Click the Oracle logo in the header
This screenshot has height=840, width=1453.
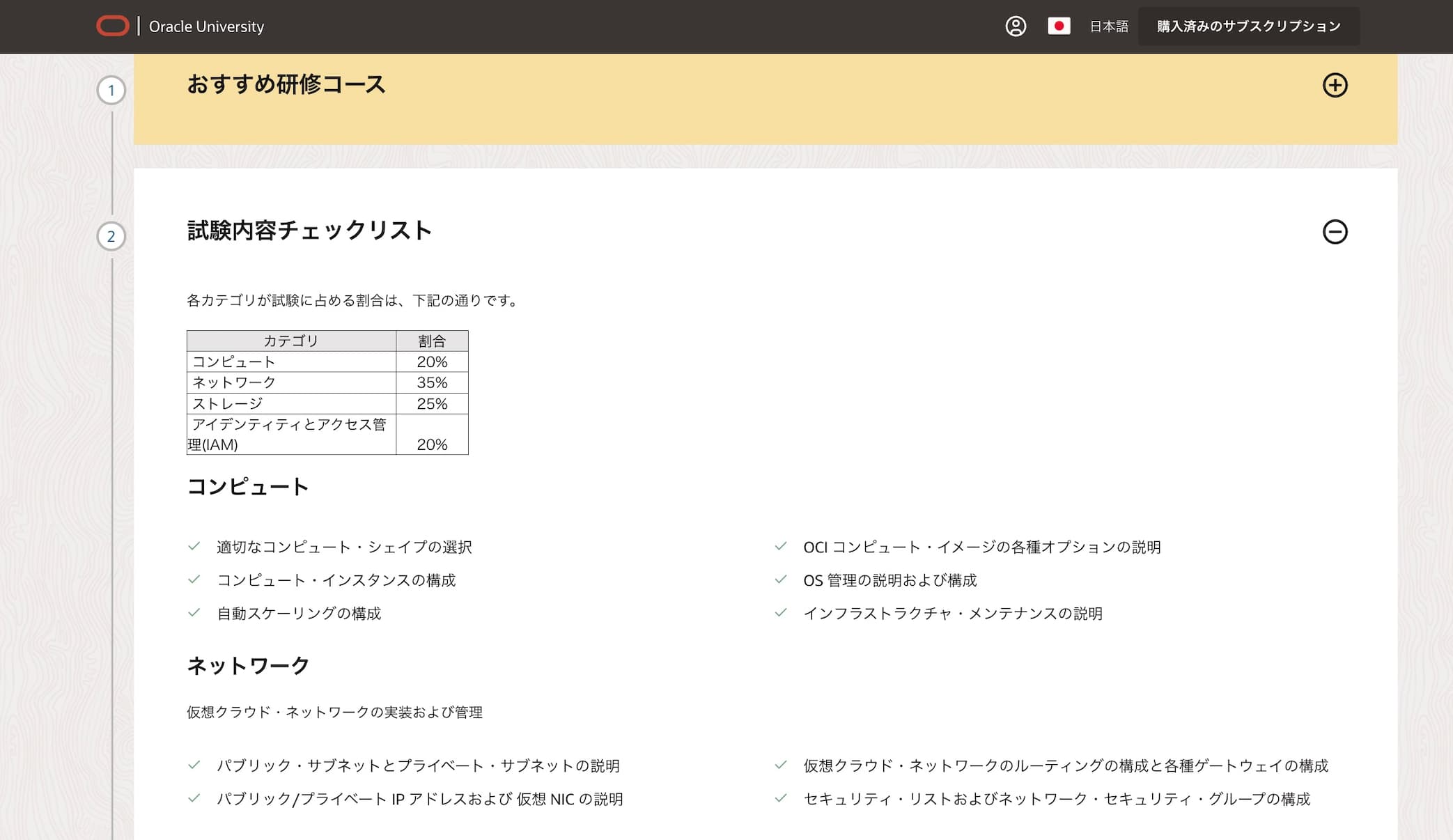tap(112, 26)
